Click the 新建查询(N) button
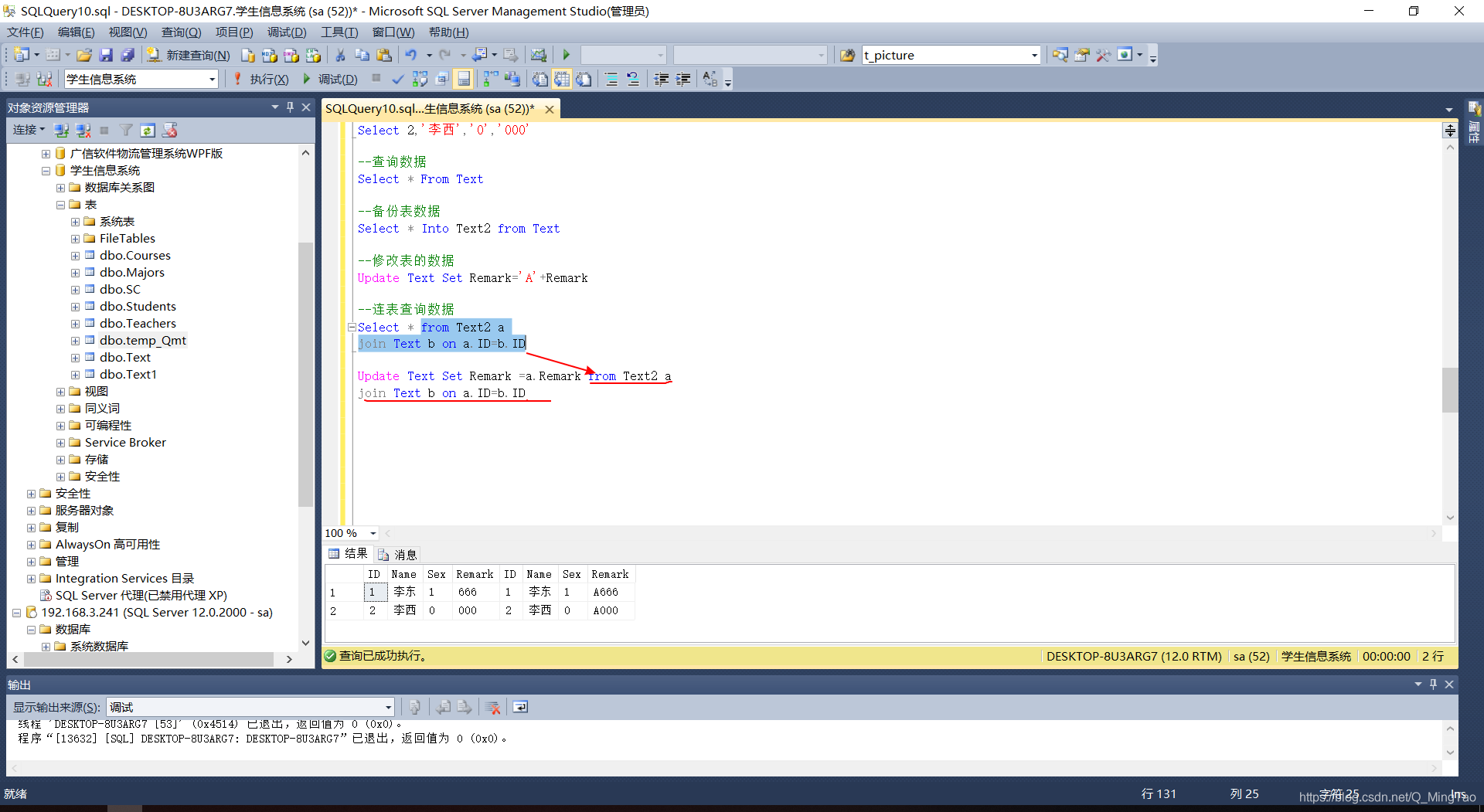Screen dimensions: 1484x812 (x=189, y=55)
